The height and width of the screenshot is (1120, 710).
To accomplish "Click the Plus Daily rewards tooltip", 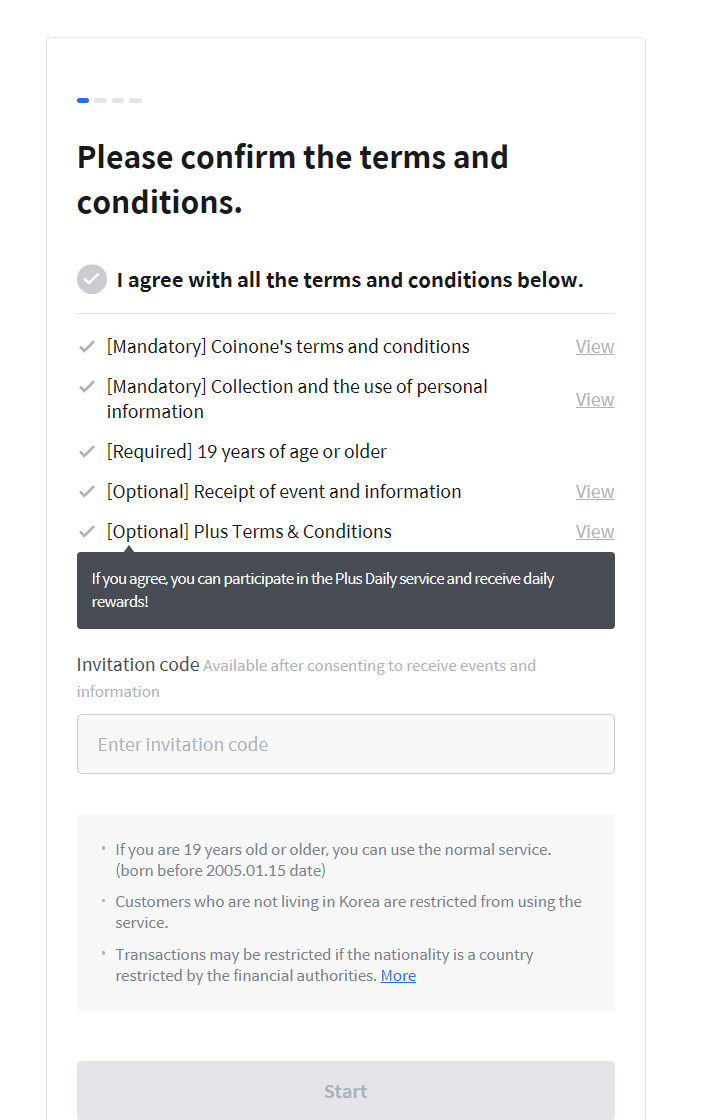I will point(345,591).
